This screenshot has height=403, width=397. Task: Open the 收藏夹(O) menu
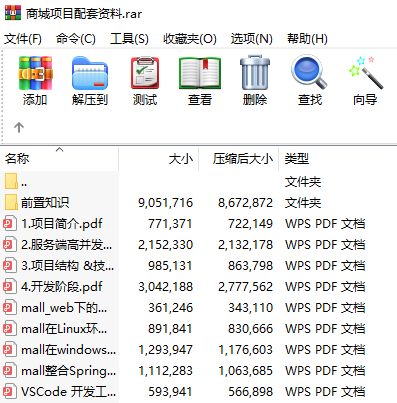pos(190,39)
